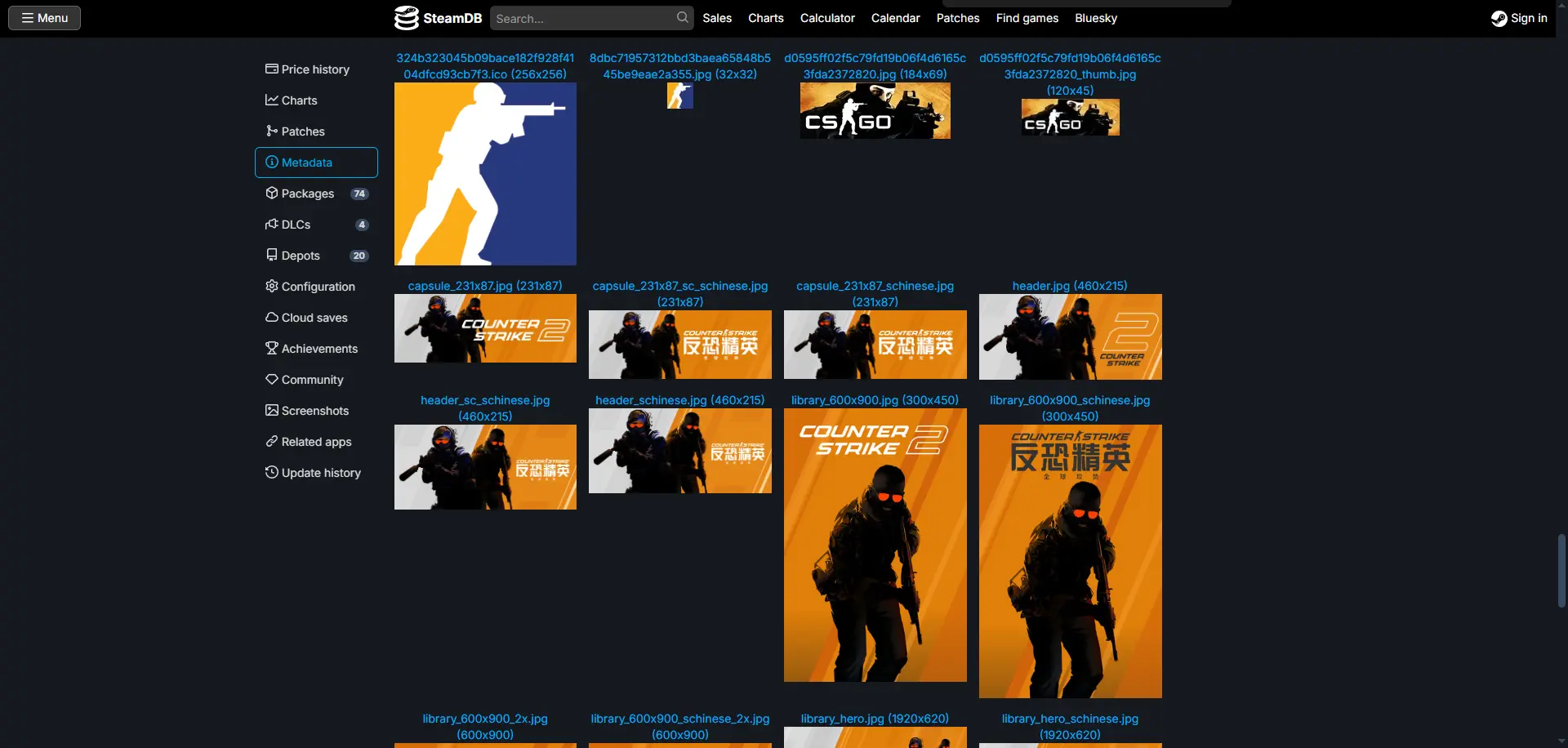Click the large blue-yellow CS icon image
Screen dimensions: 1568x748
(x=485, y=174)
